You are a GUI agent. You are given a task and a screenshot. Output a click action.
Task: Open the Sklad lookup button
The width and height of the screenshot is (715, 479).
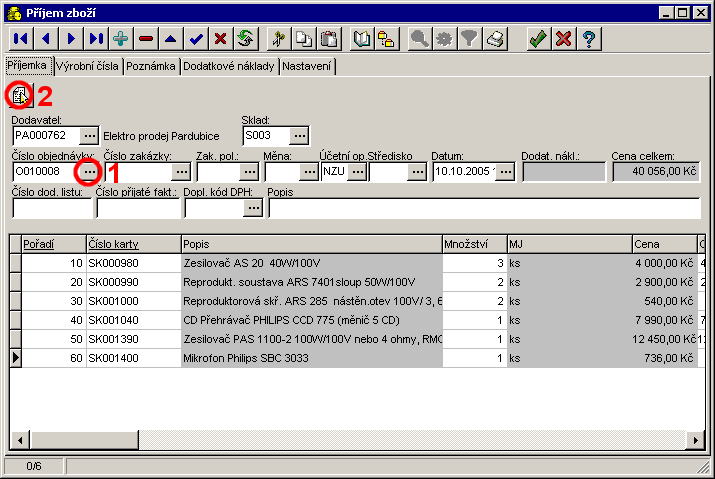(x=298, y=134)
